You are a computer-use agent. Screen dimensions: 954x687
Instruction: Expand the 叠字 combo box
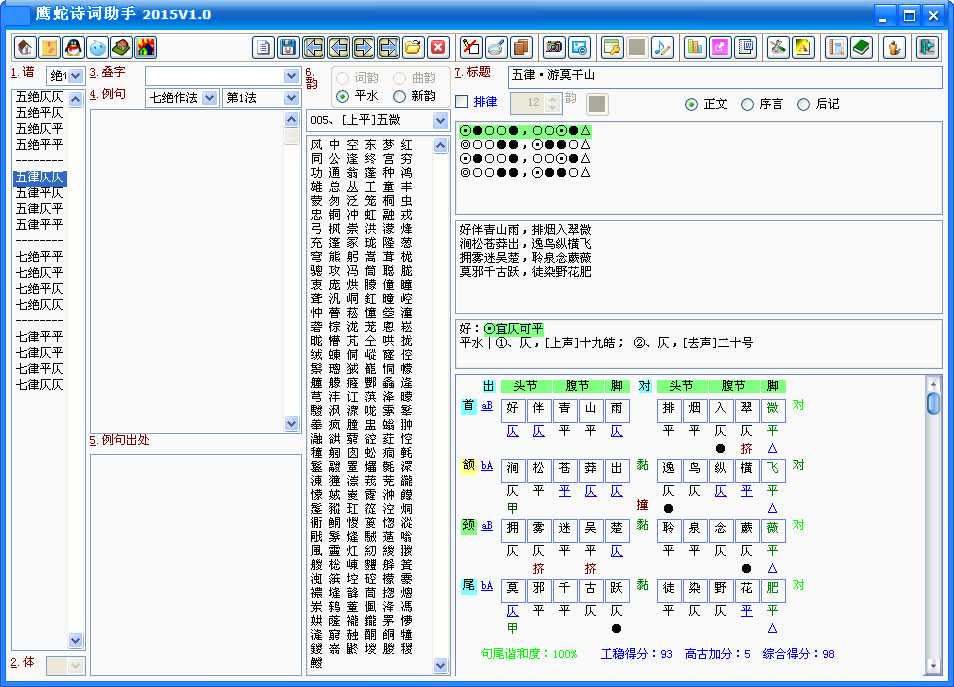coord(291,76)
